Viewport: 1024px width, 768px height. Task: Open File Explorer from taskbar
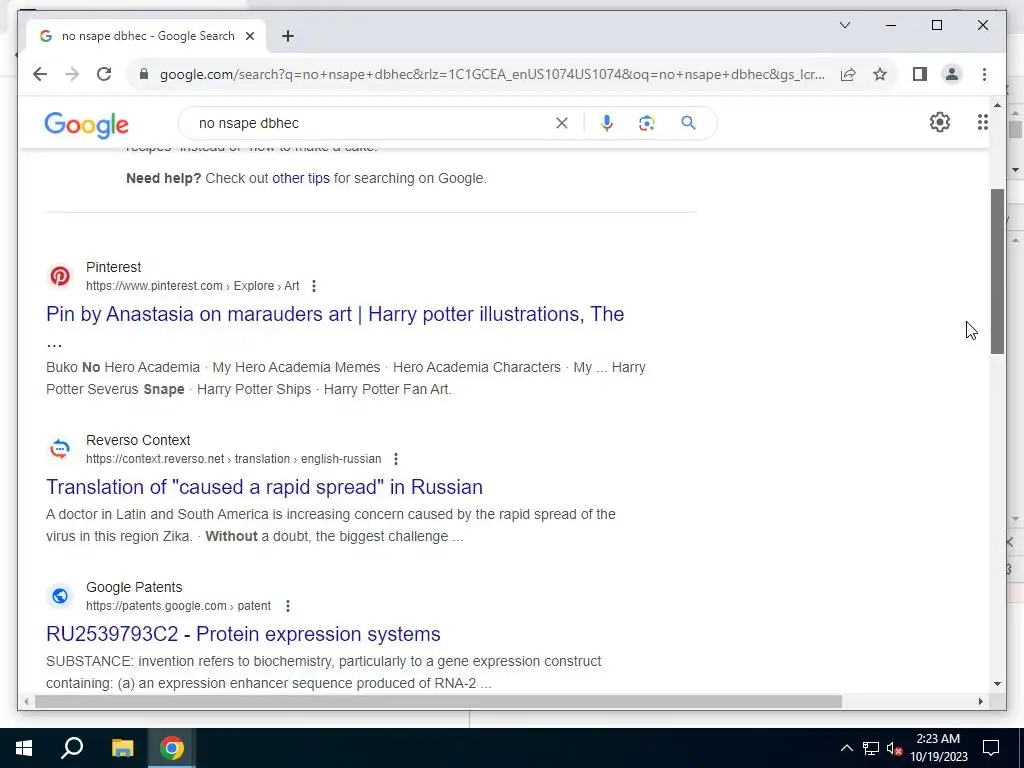[122, 748]
